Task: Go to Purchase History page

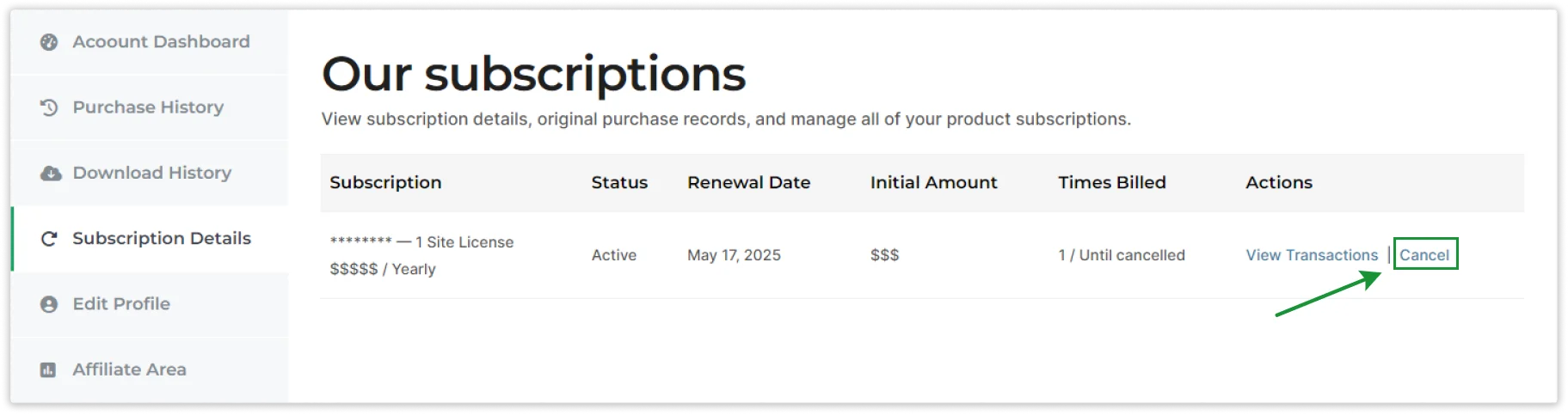Action: [148, 107]
